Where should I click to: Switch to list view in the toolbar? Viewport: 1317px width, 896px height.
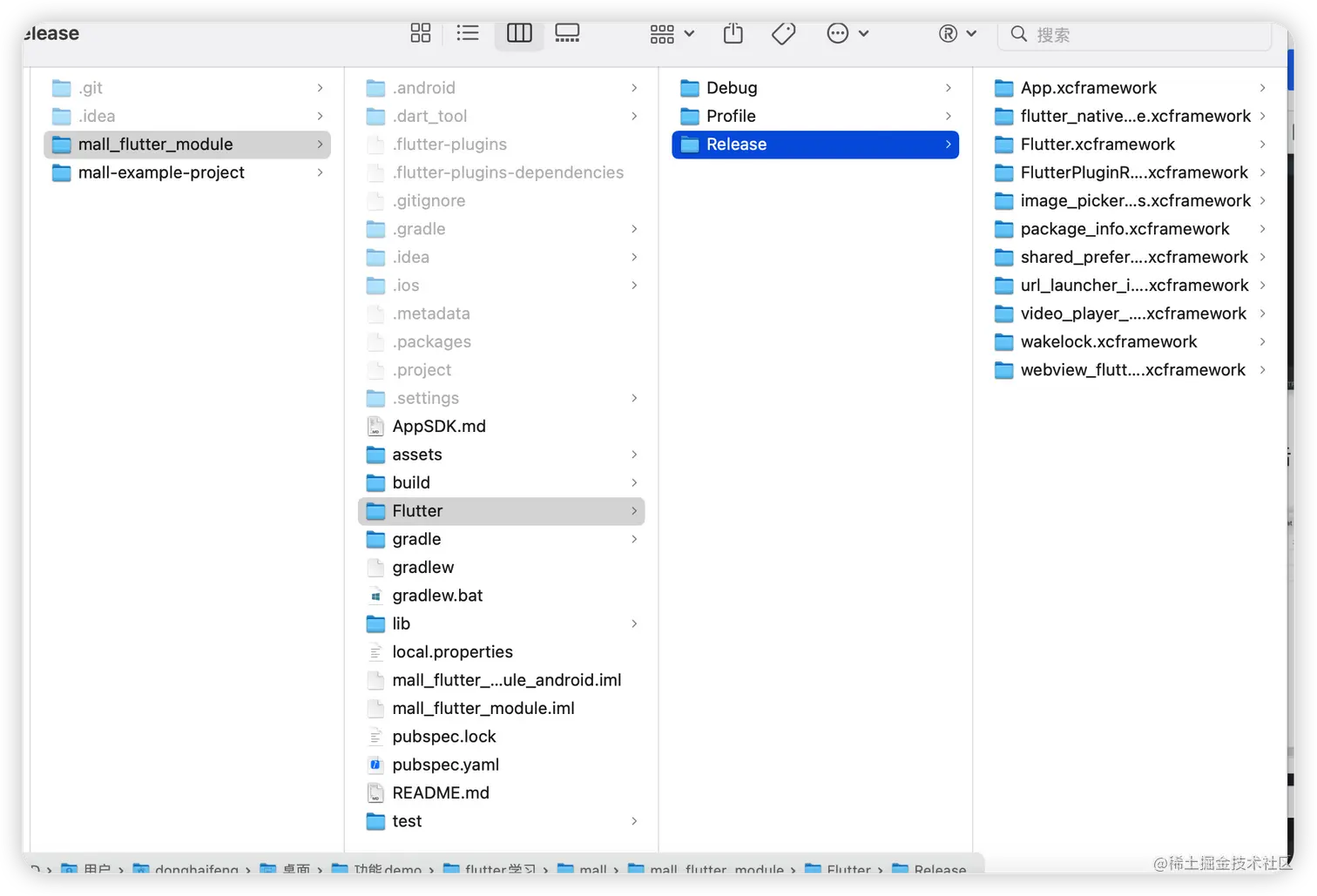[468, 33]
